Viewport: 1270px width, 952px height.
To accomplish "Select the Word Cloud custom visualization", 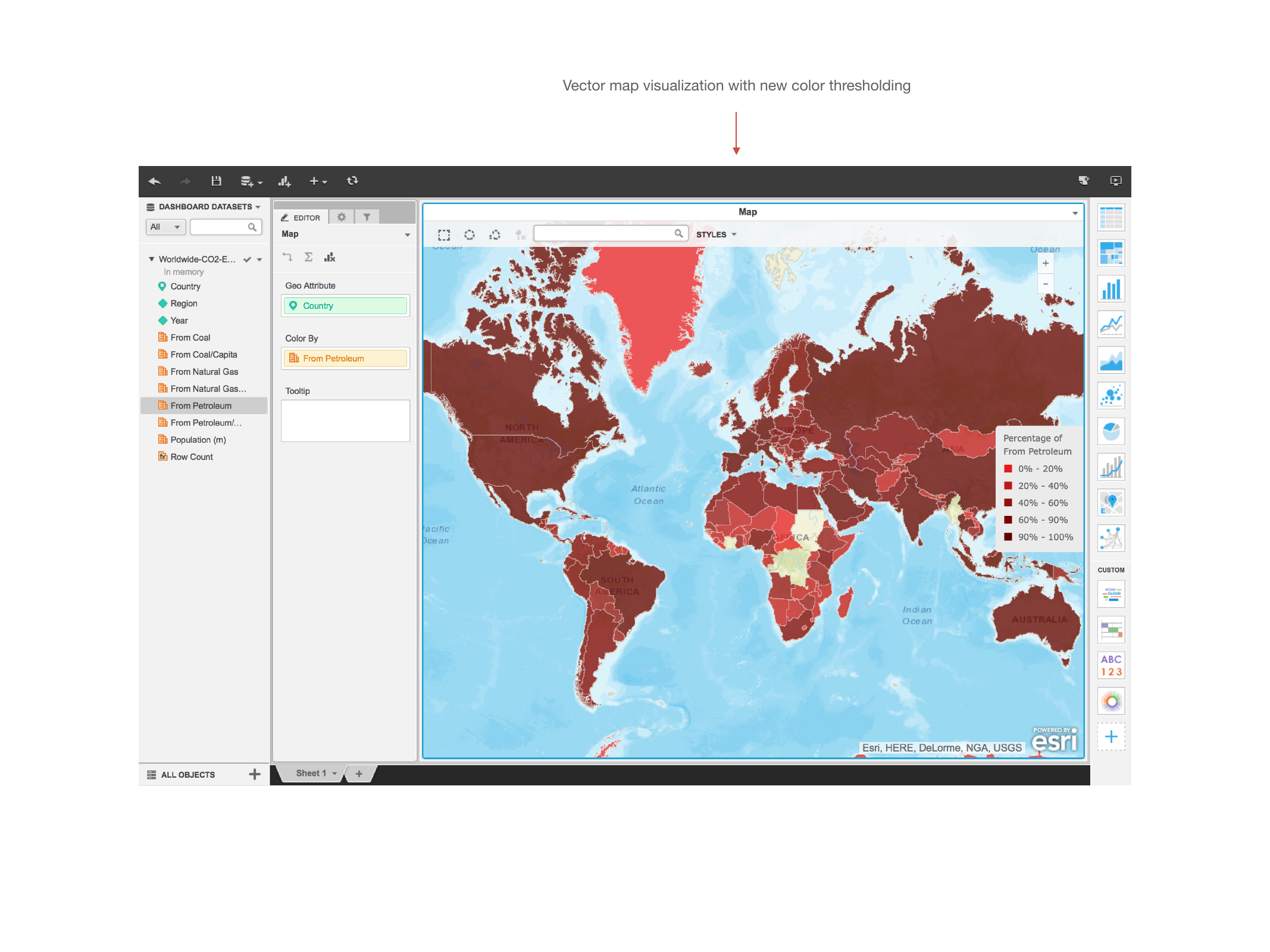I will click(1111, 594).
